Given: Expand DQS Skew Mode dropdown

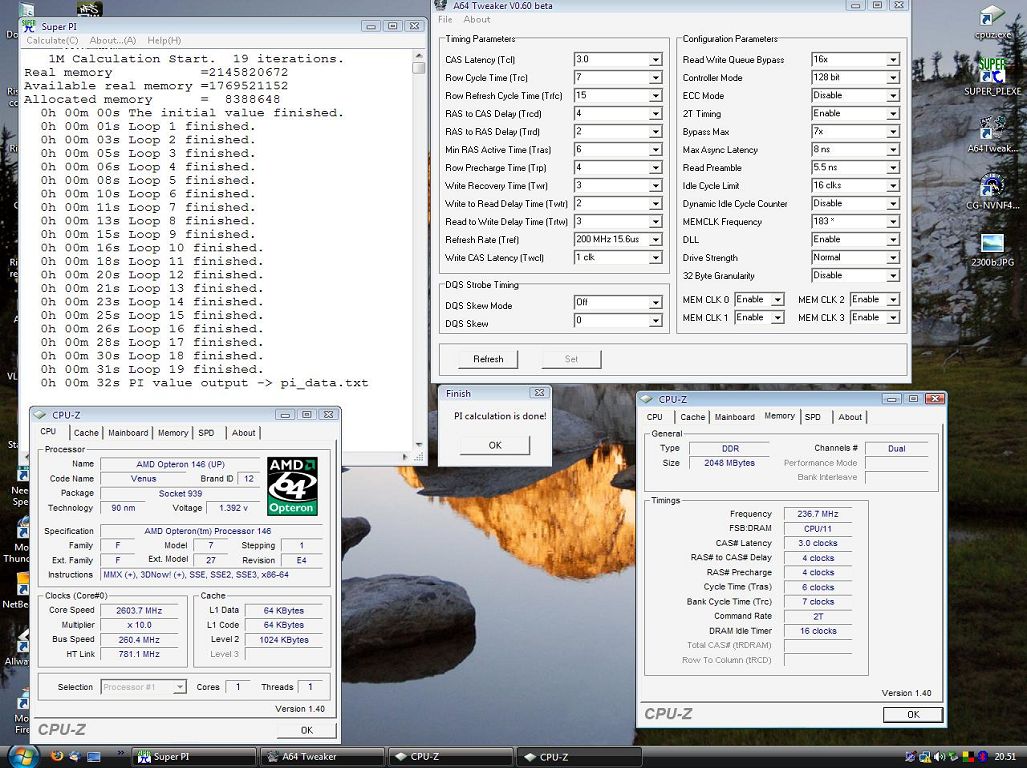Looking at the screenshot, I should [655, 302].
